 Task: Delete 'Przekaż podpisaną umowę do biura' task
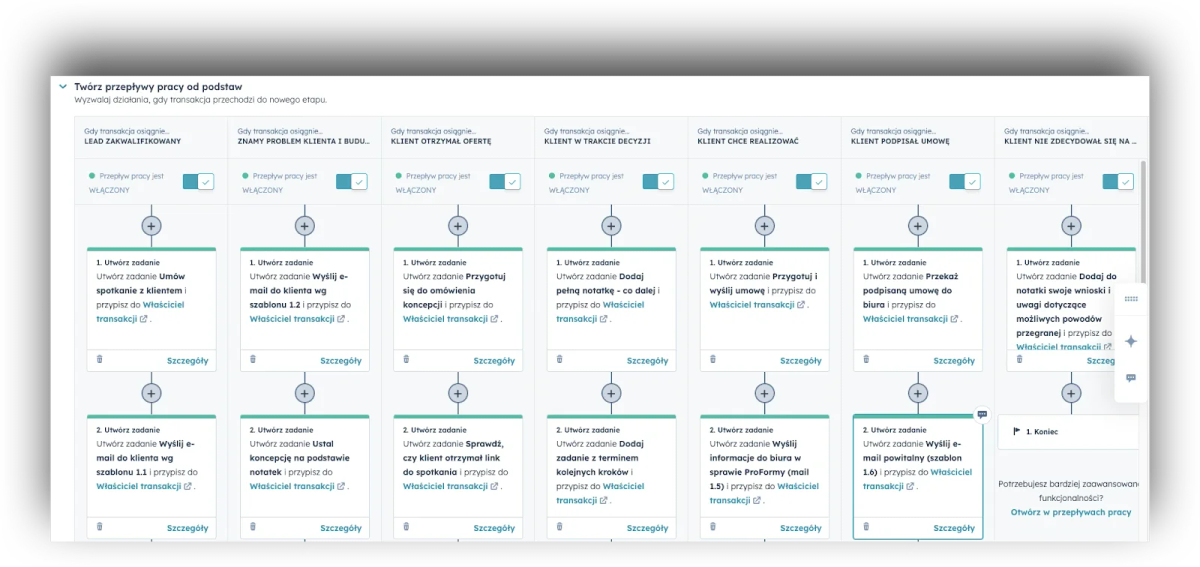[865, 360]
